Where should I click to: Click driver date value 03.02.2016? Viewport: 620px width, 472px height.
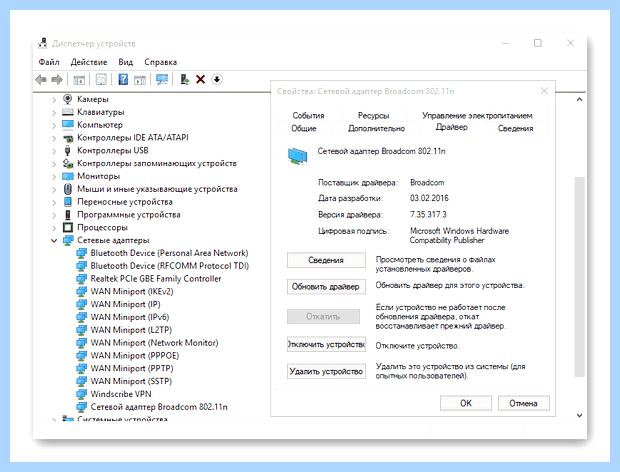tap(429, 198)
